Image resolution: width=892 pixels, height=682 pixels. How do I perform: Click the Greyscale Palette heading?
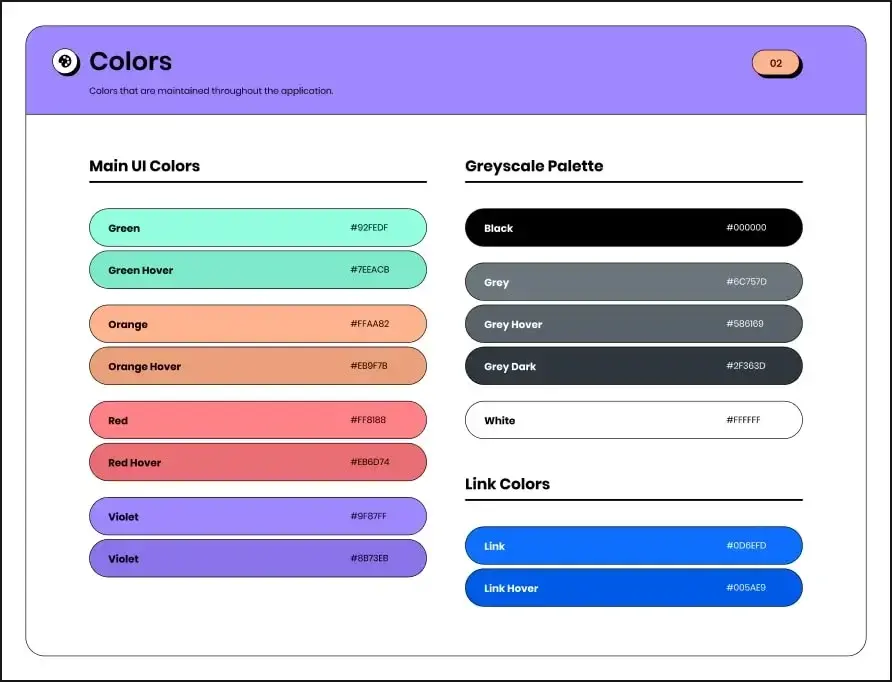tap(534, 166)
